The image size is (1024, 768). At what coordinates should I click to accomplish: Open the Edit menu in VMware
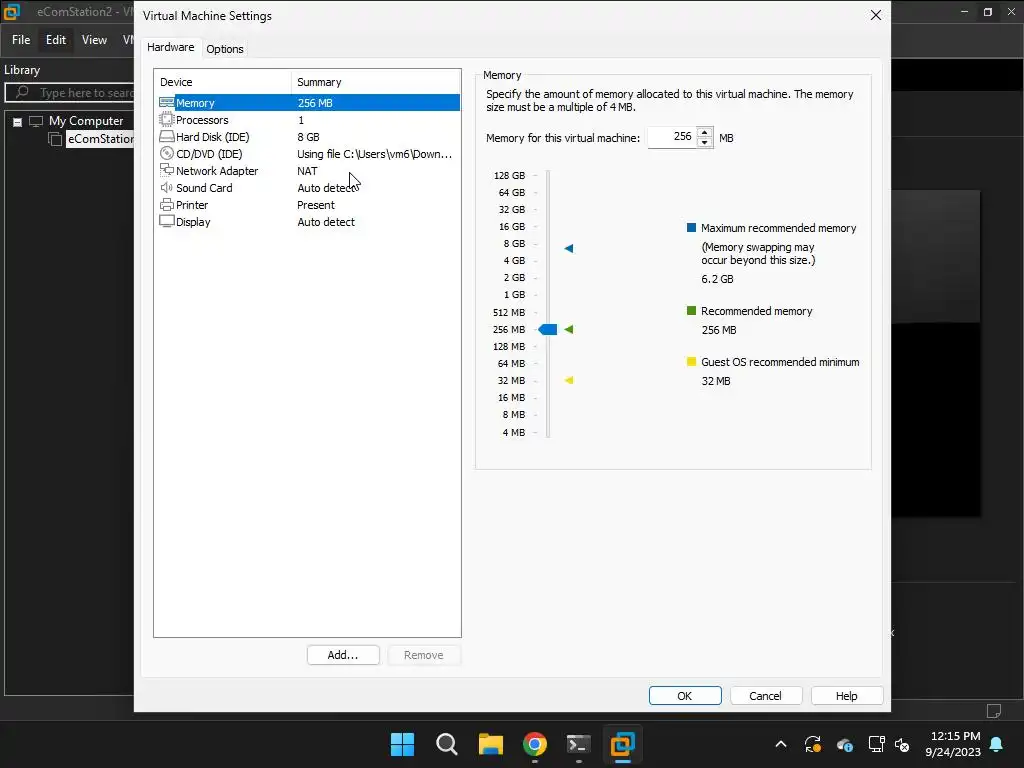[56, 40]
